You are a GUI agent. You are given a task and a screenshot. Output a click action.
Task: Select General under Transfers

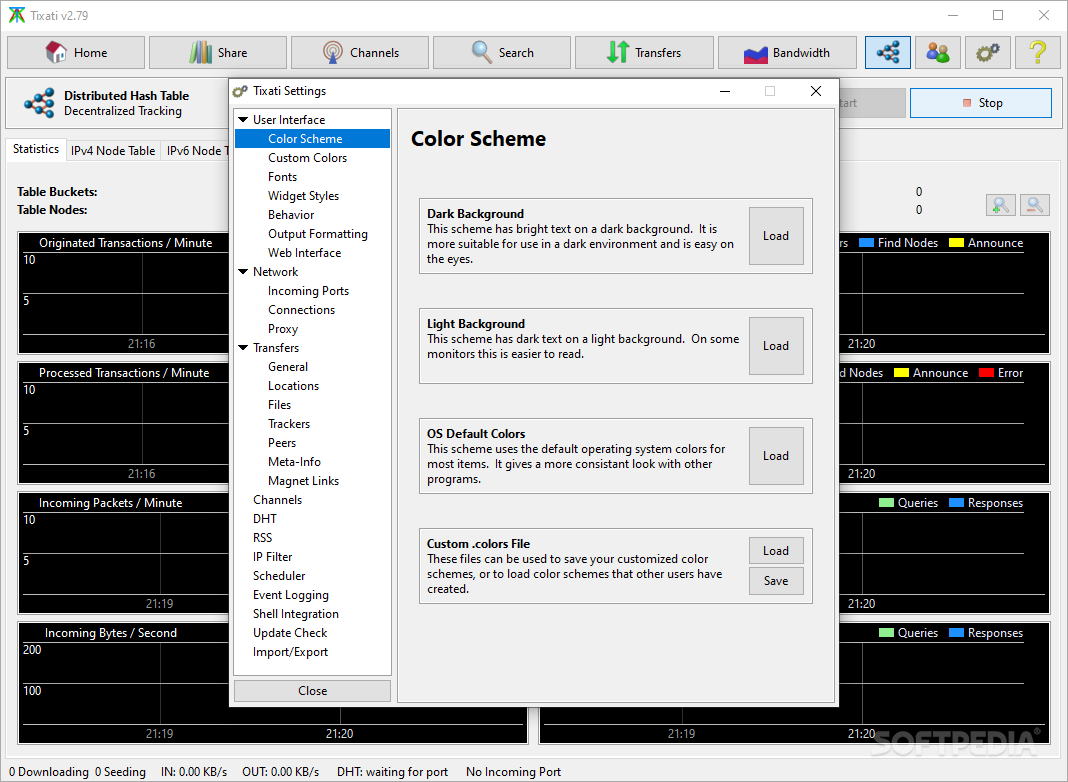[287, 366]
